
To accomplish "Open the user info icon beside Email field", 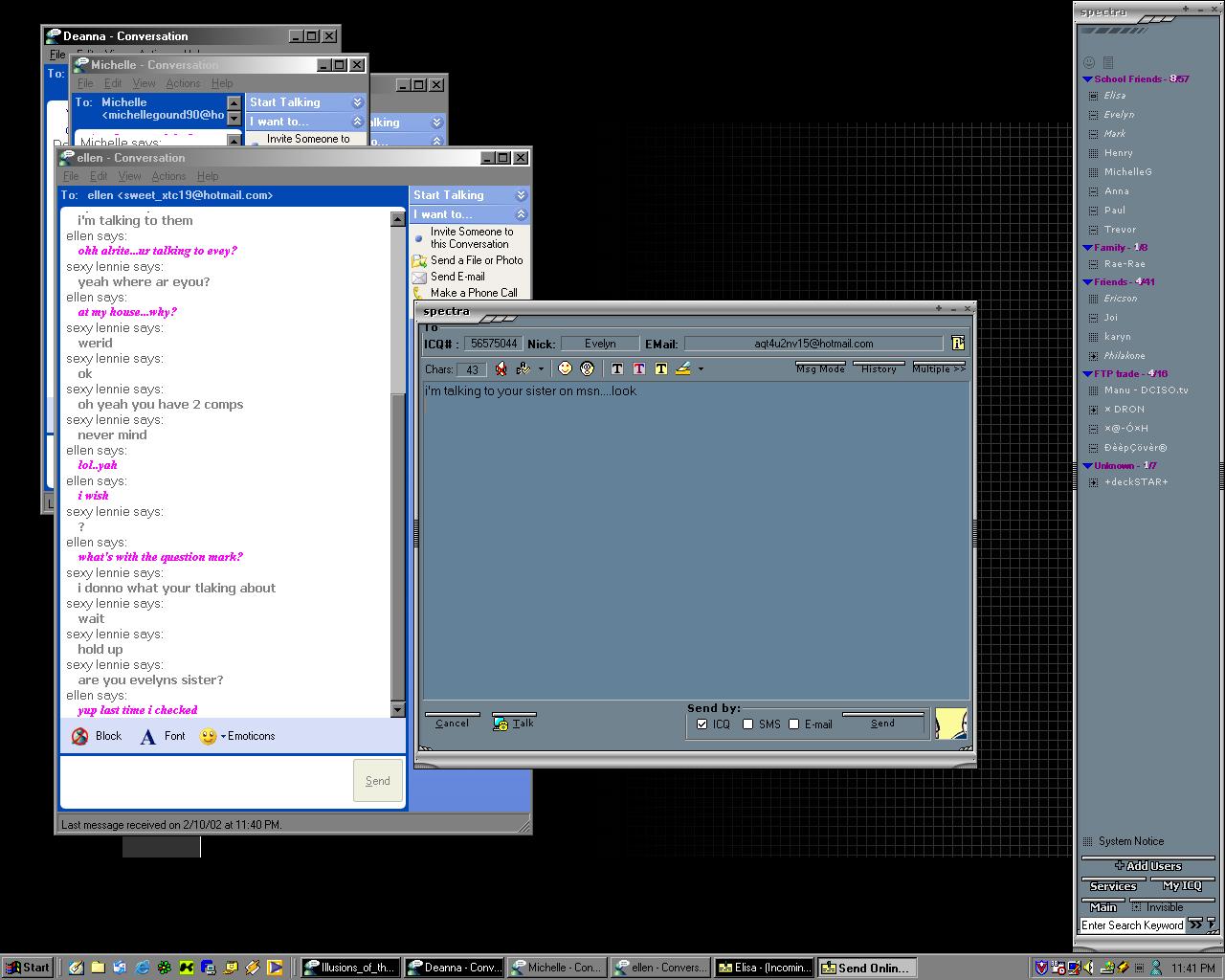I will tap(957, 344).
